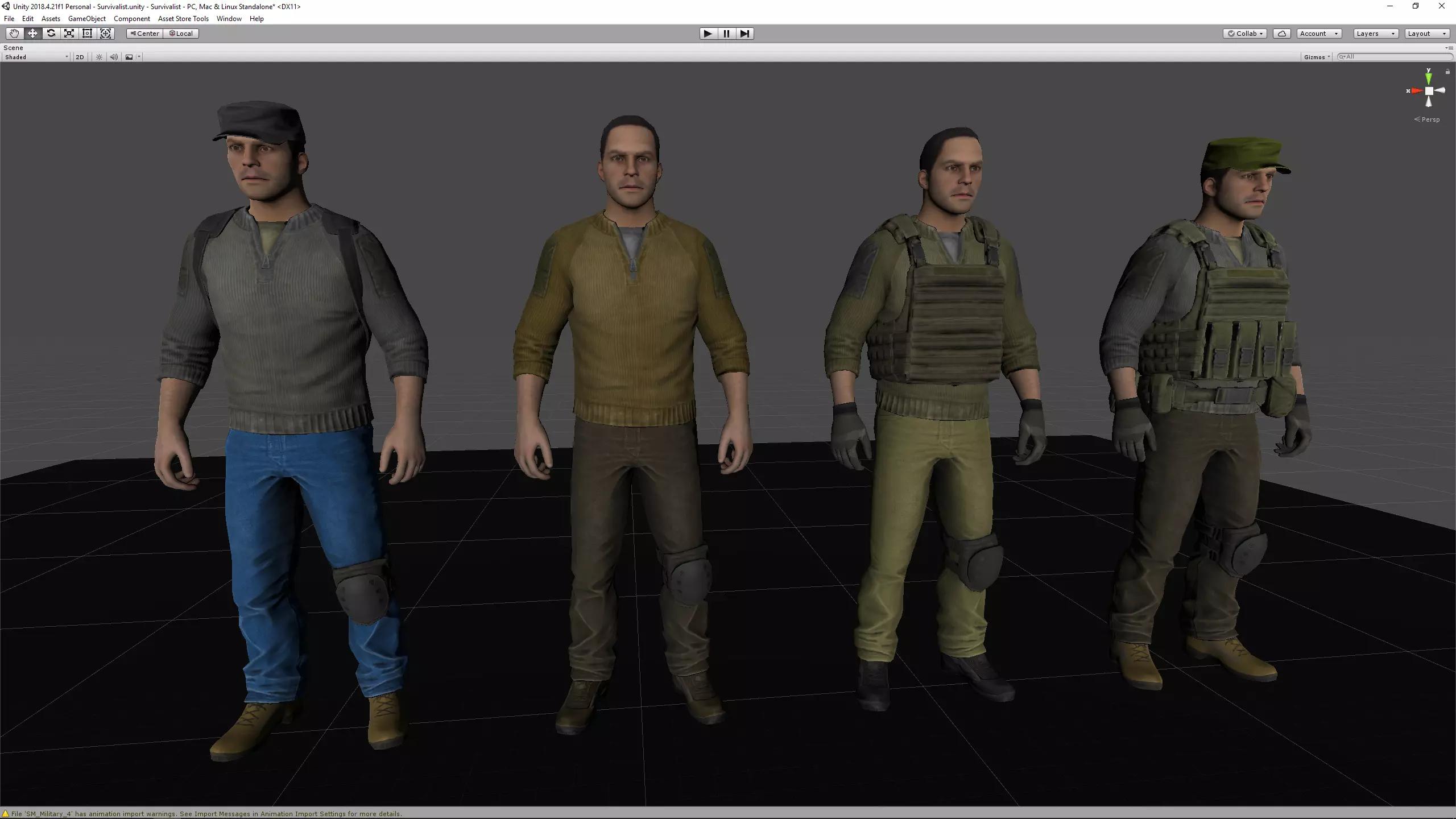Image resolution: width=1456 pixels, height=819 pixels.
Task: Toggle 2D scene view mode
Action: [x=80, y=57]
